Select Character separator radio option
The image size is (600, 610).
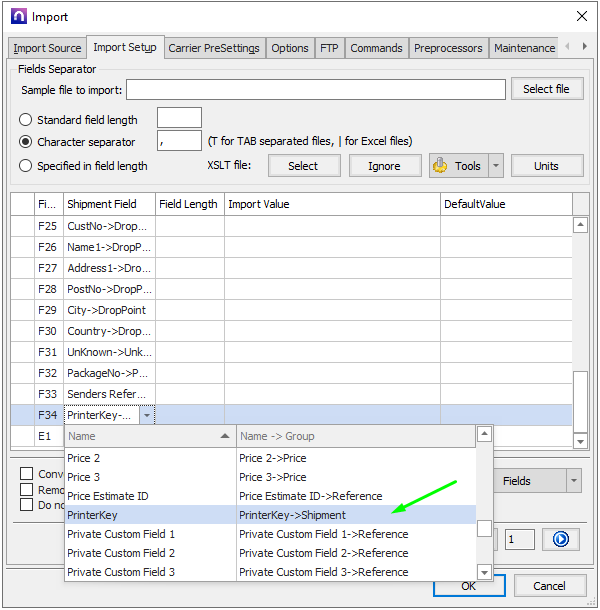coord(27,142)
